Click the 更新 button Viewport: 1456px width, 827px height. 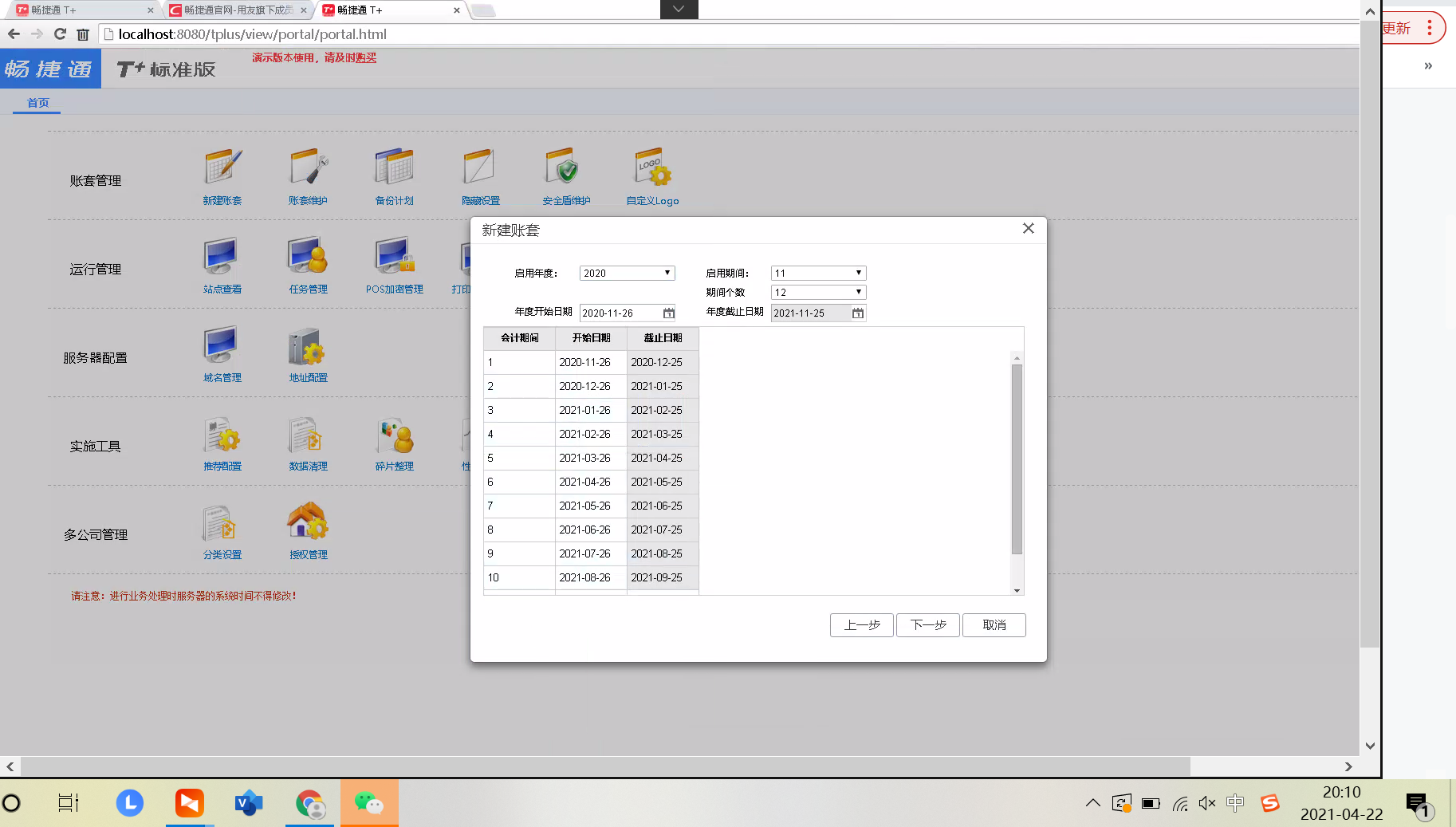pos(1397,29)
